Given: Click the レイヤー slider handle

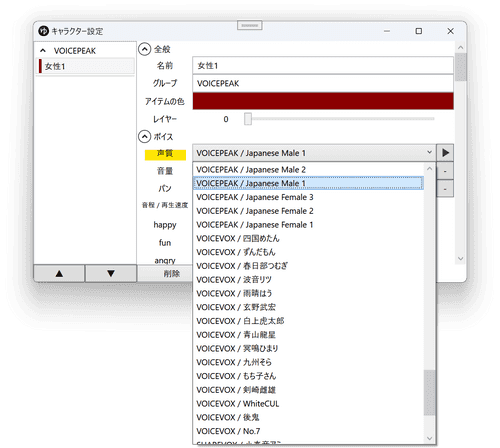Looking at the screenshot, I should click(248, 119).
